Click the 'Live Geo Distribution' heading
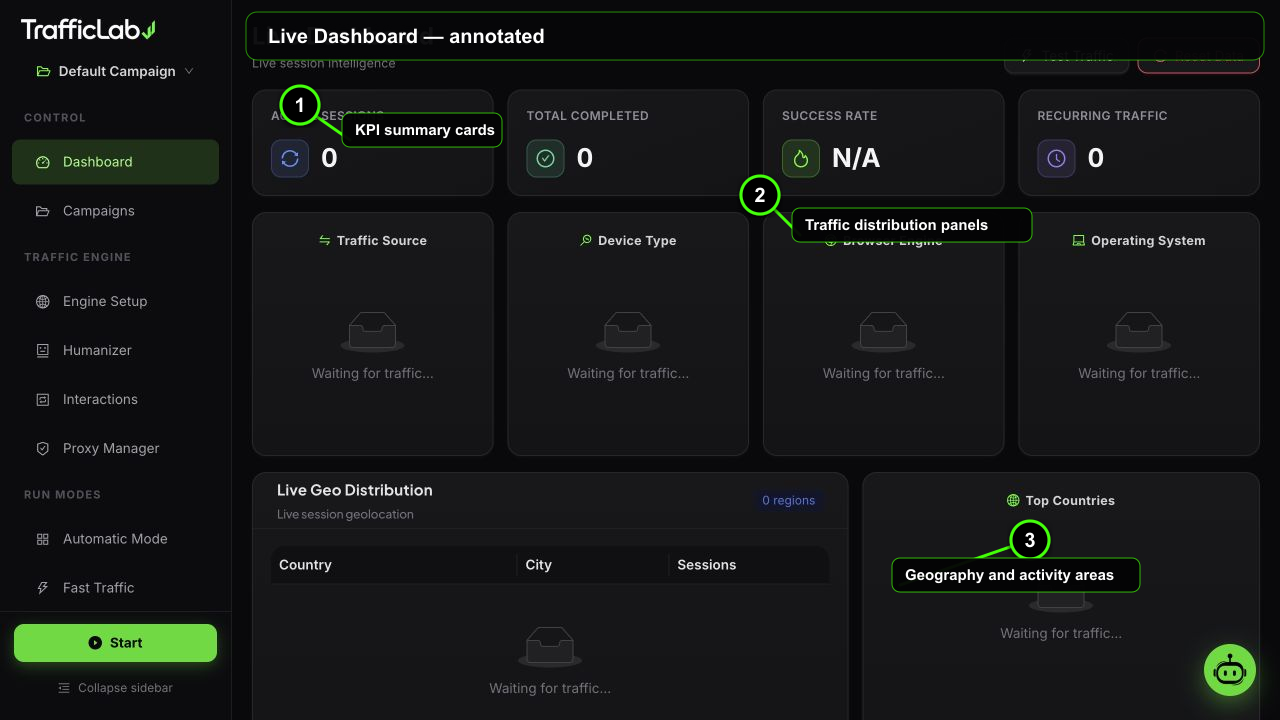Viewport: 1280px width, 720px height. [355, 490]
